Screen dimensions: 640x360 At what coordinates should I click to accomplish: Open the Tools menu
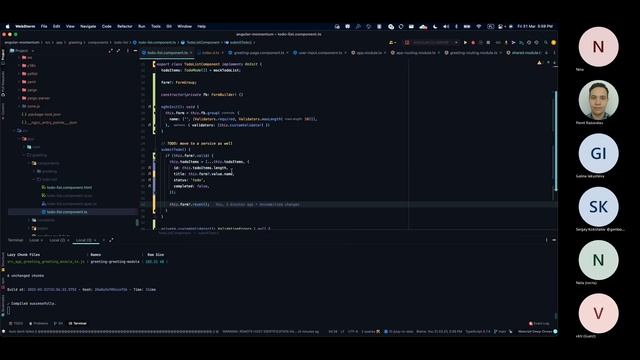(x=156, y=27)
